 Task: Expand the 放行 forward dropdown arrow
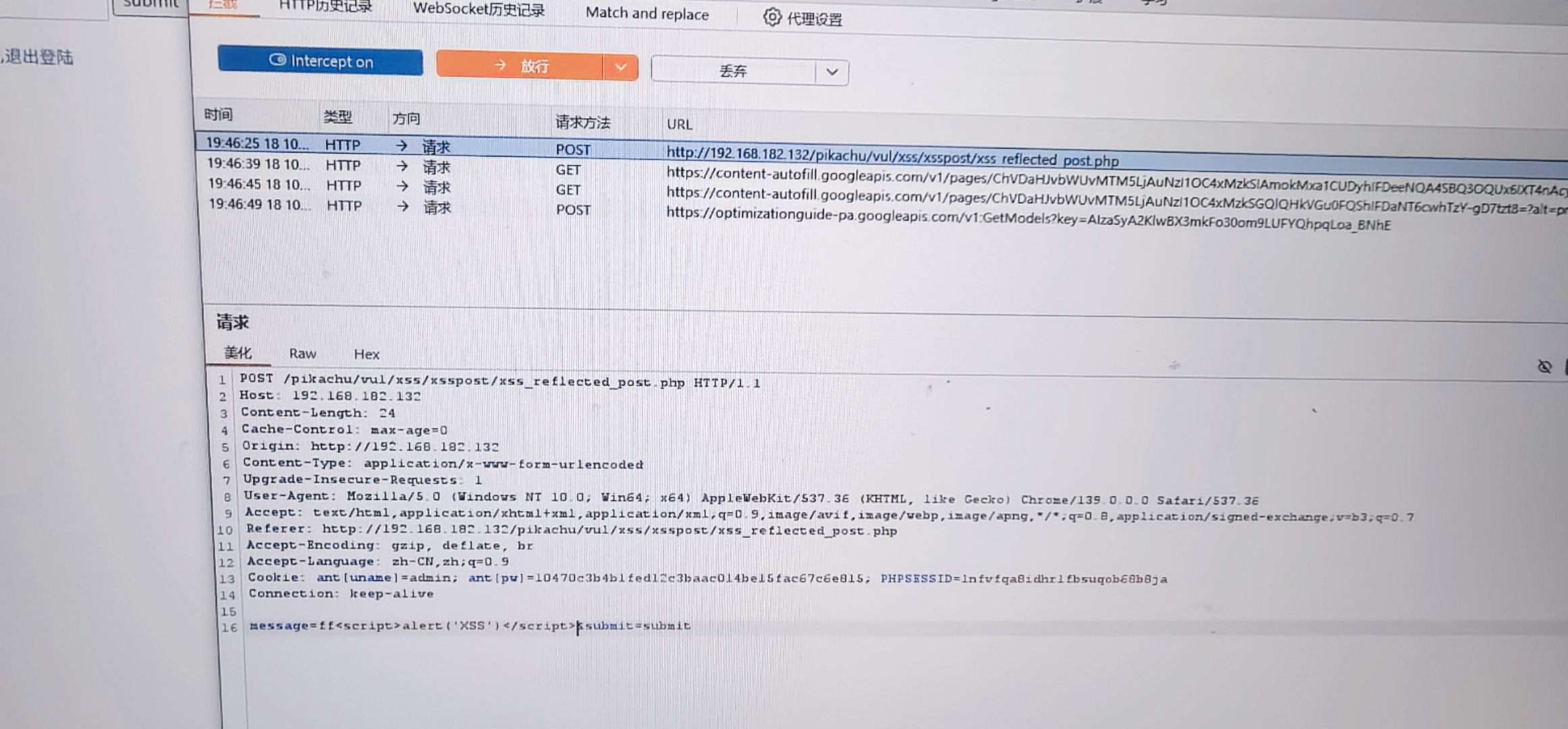coord(621,67)
